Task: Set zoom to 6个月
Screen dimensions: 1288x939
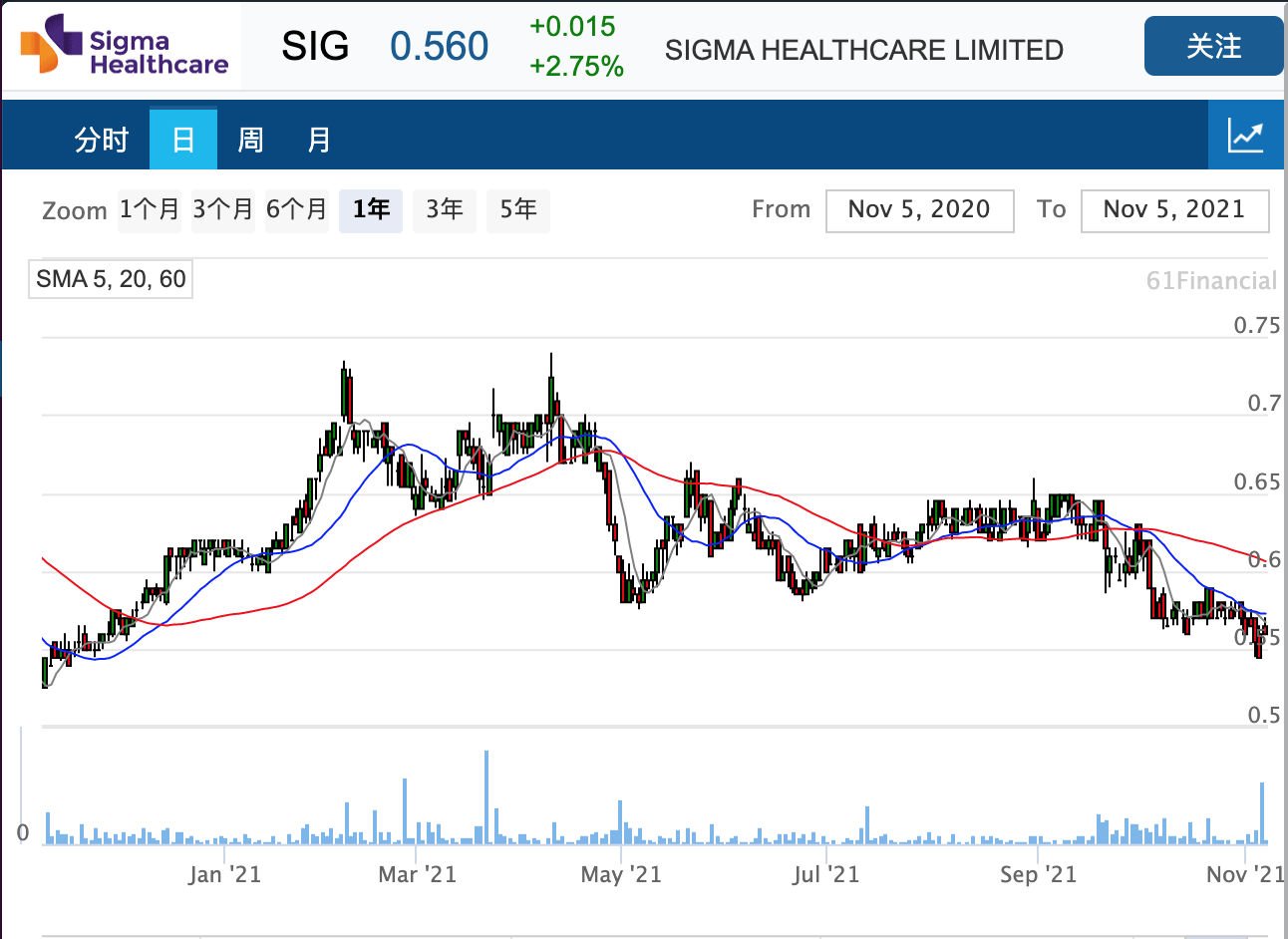Action: click(297, 209)
